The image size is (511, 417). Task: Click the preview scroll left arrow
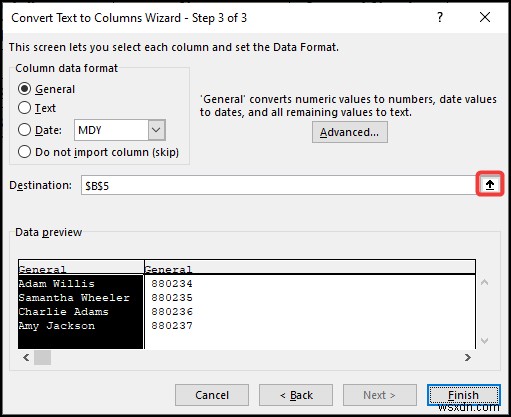pos(26,358)
